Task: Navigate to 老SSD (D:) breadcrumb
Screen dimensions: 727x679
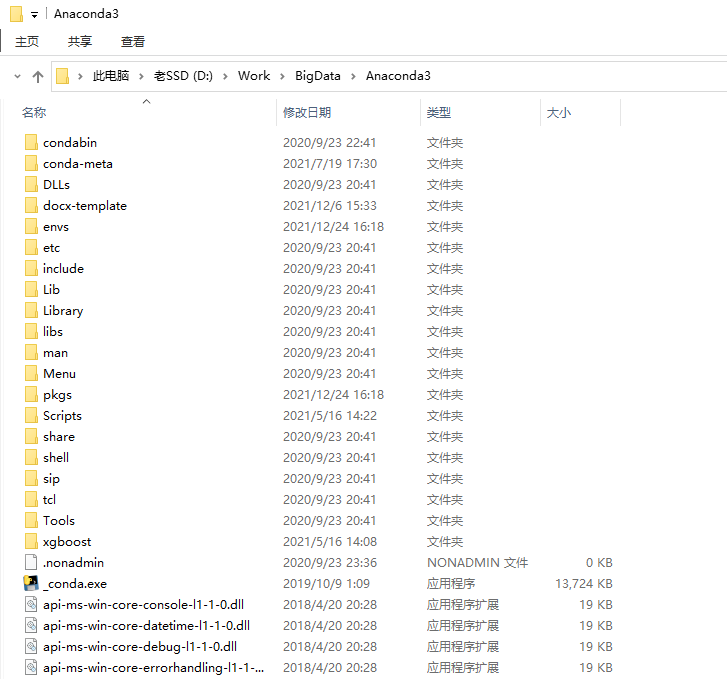Action: click(184, 76)
